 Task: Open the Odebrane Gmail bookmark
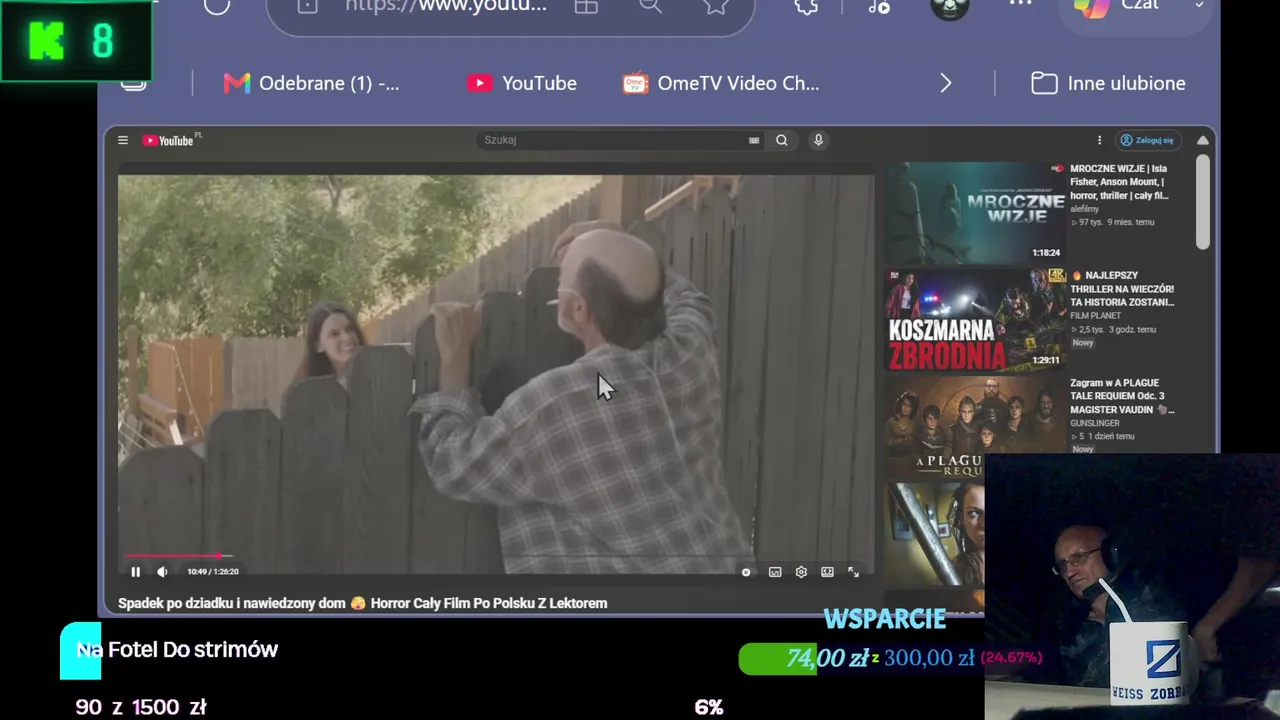coord(311,84)
